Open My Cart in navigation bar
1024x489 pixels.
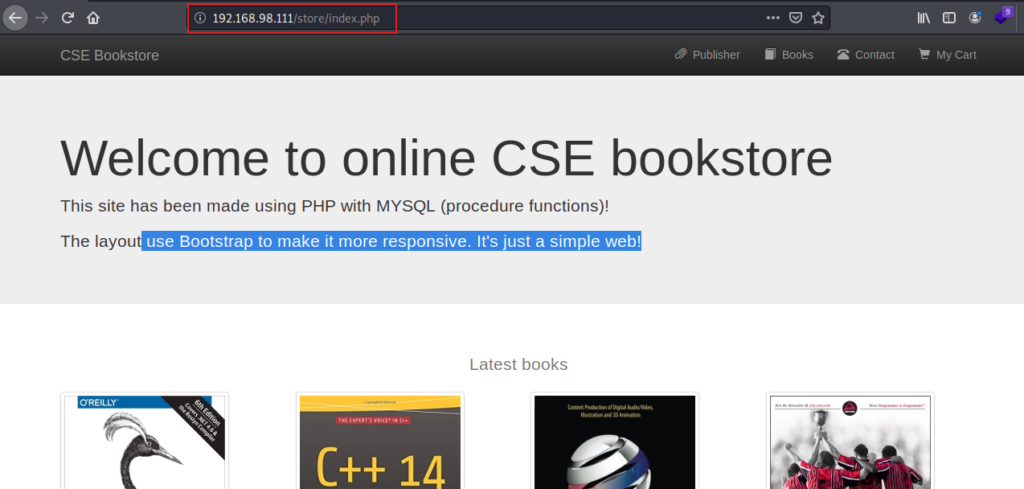click(947, 55)
